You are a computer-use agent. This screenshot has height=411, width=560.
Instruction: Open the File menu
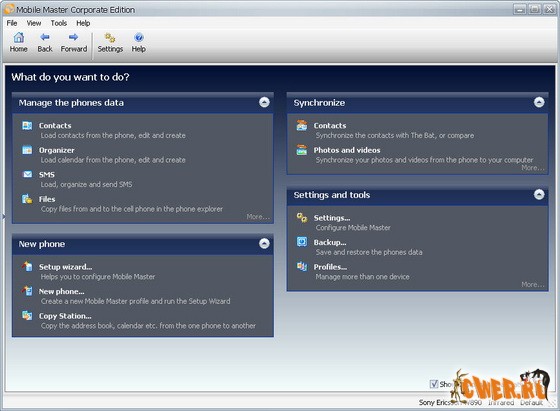coord(12,23)
